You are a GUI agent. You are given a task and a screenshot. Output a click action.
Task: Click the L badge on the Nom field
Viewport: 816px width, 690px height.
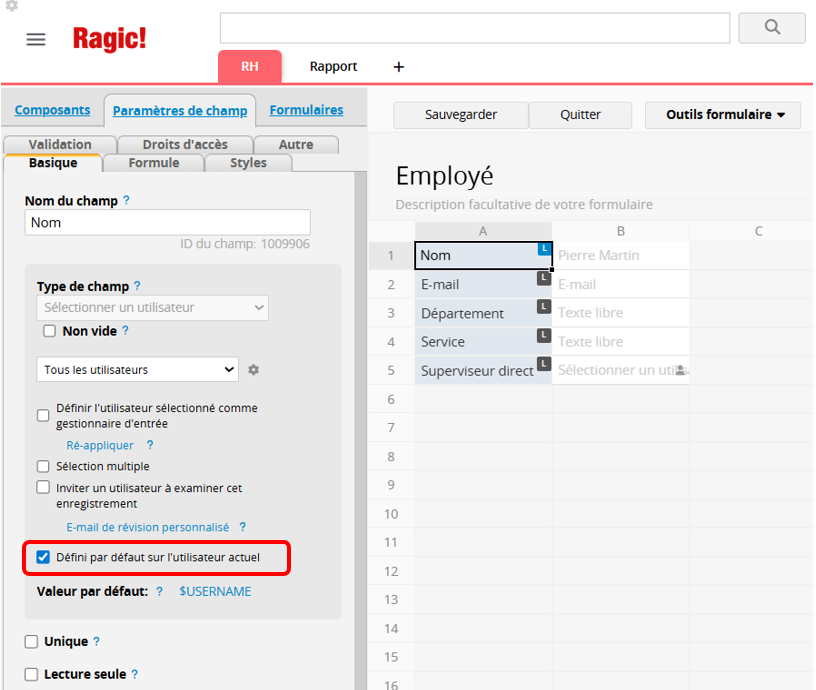click(x=544, y=248)
